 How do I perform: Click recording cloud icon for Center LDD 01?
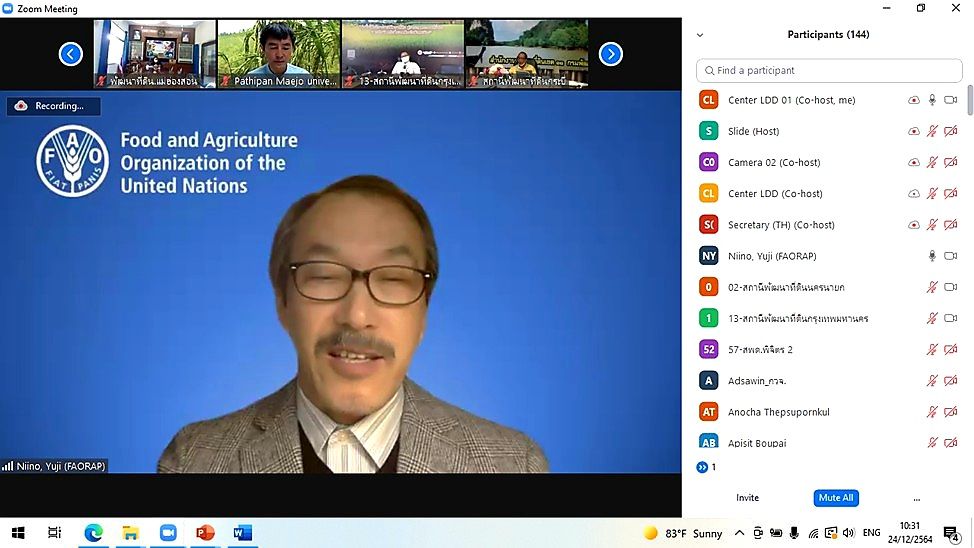pos(914,100)
